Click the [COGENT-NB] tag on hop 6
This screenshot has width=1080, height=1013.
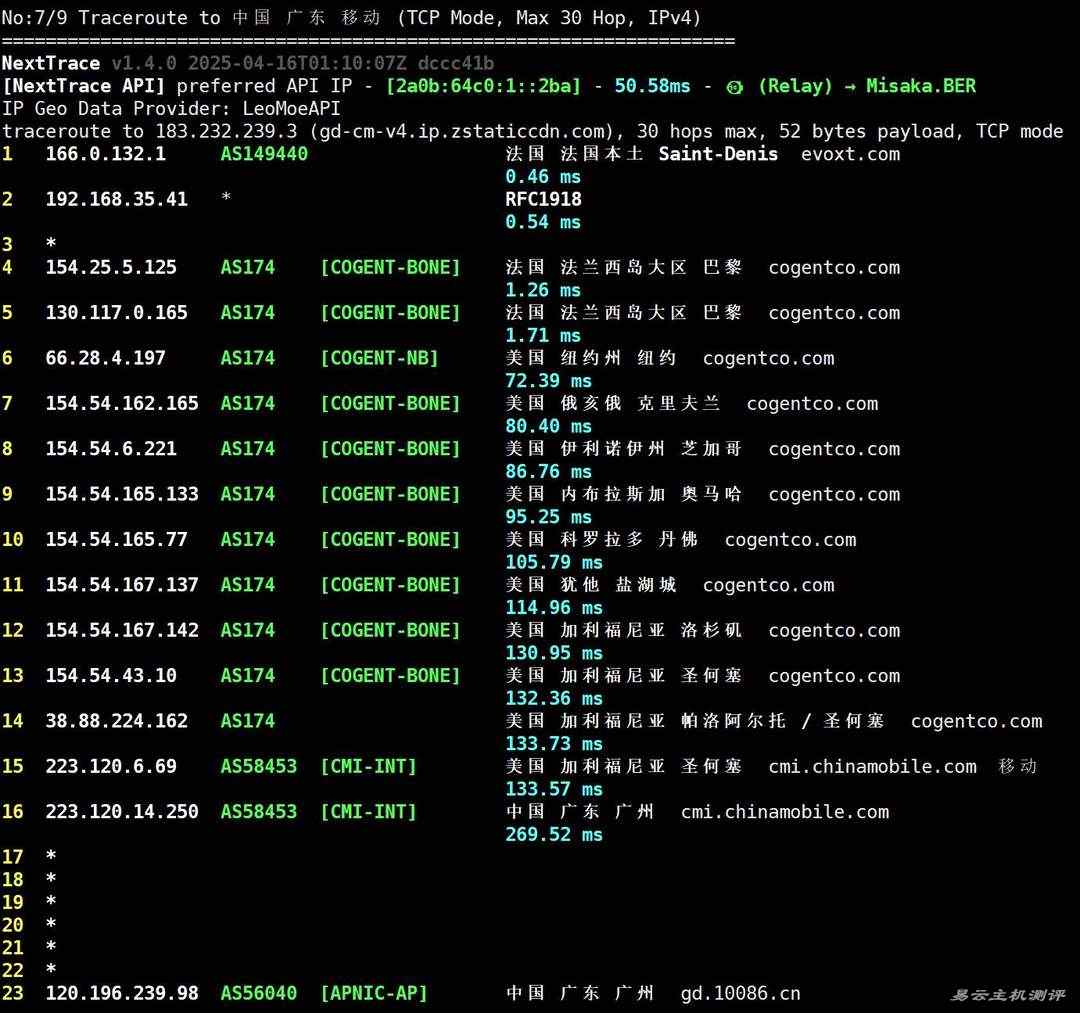[380, 358]
